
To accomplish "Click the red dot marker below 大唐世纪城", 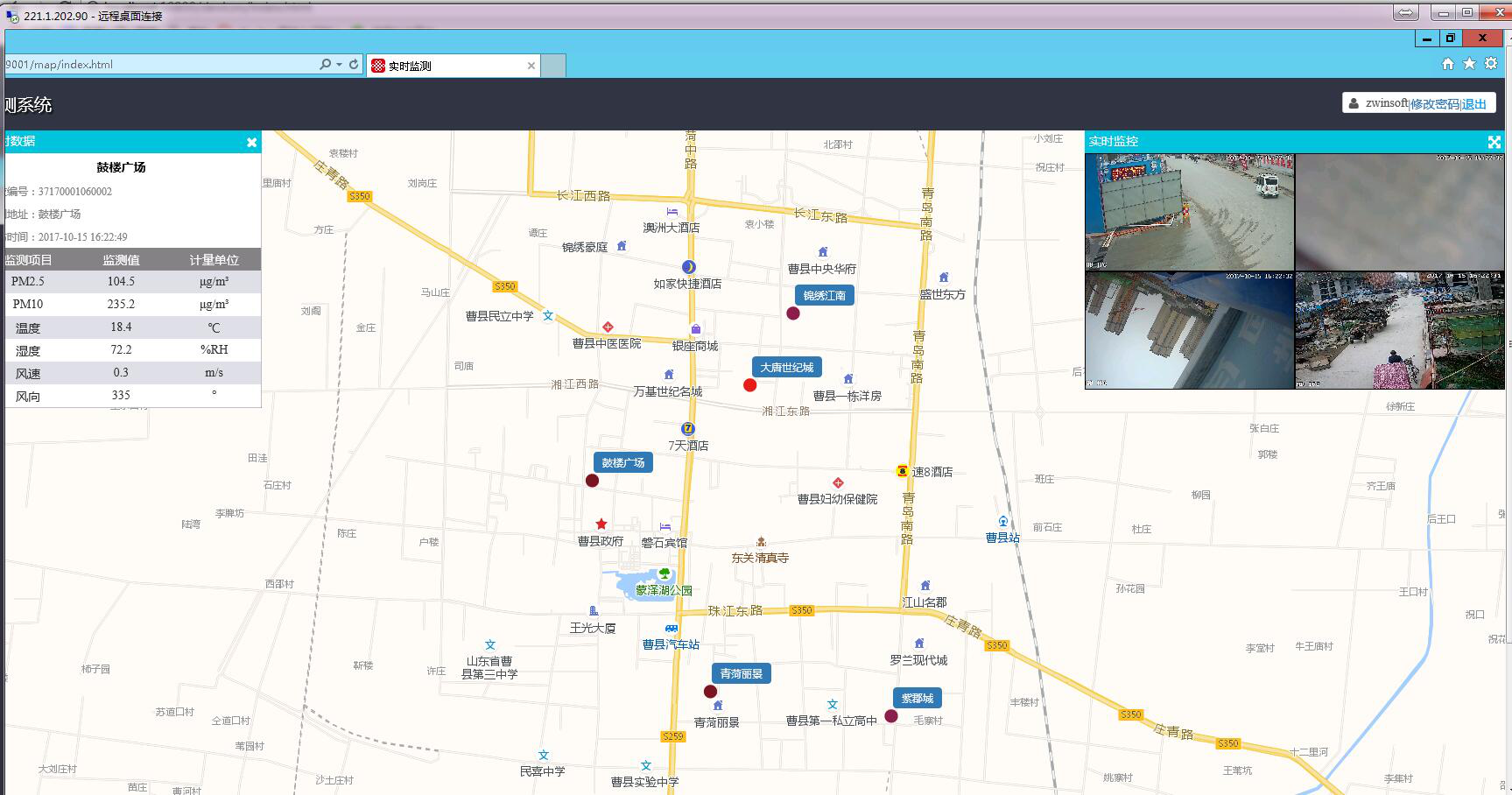I will [749, 385].
